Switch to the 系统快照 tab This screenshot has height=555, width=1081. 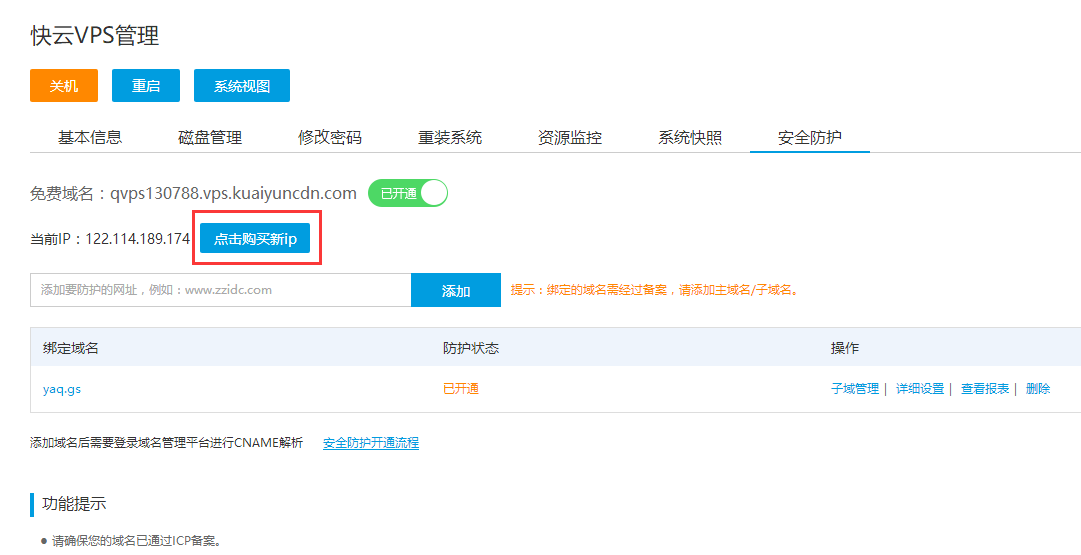(690, 138)
